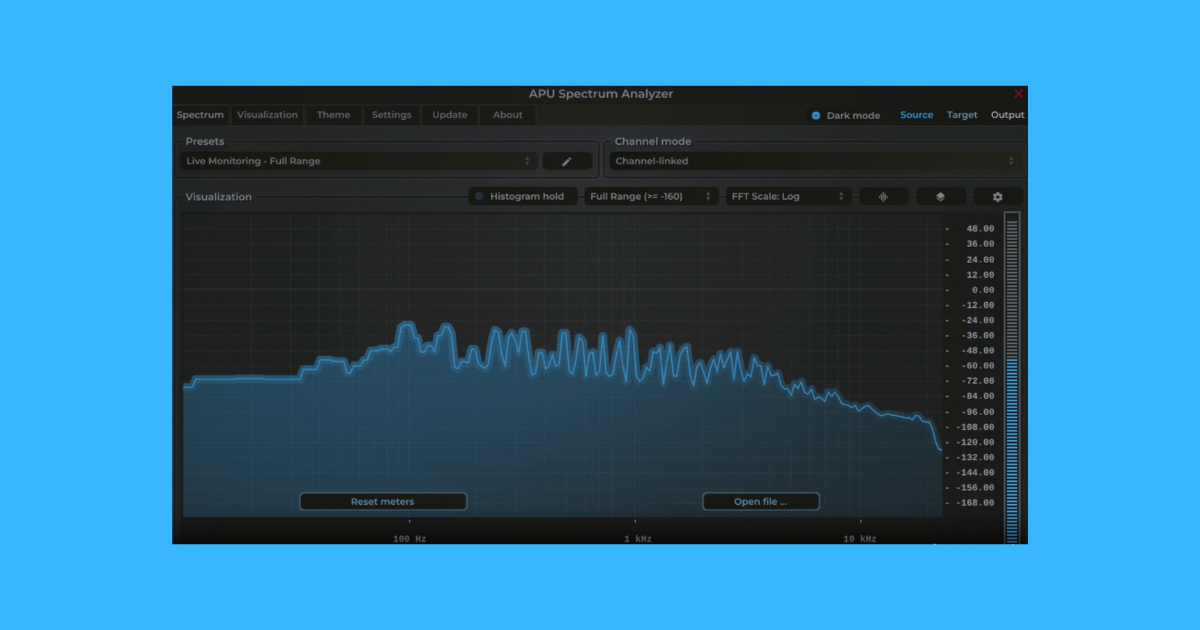Click the 0.00 dB scale label

982,290
